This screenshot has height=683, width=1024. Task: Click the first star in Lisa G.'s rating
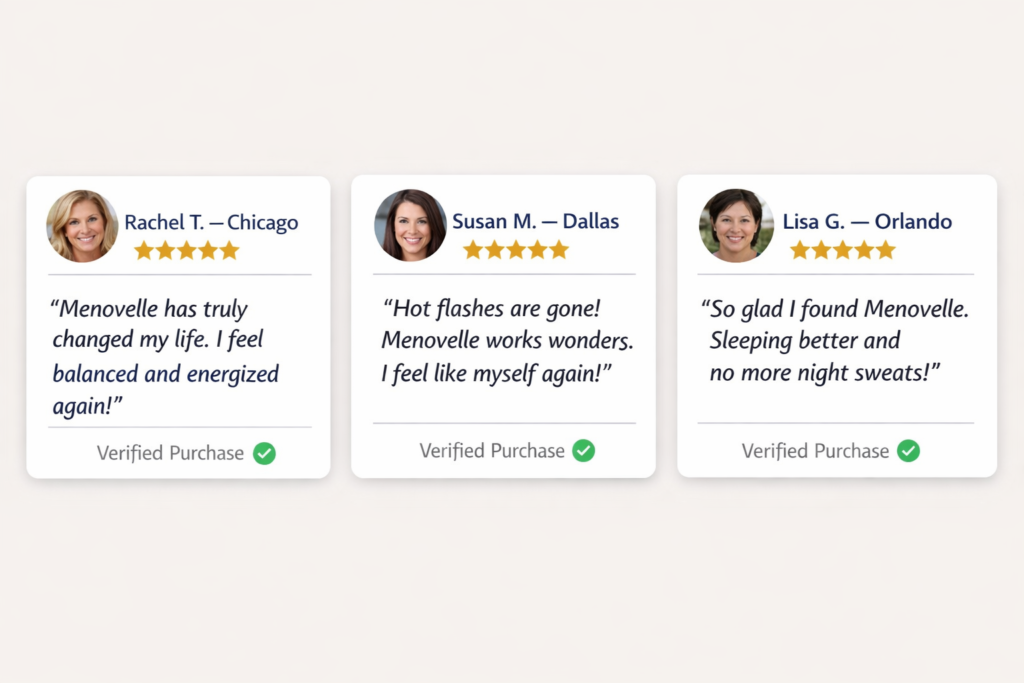click(800, 249)
